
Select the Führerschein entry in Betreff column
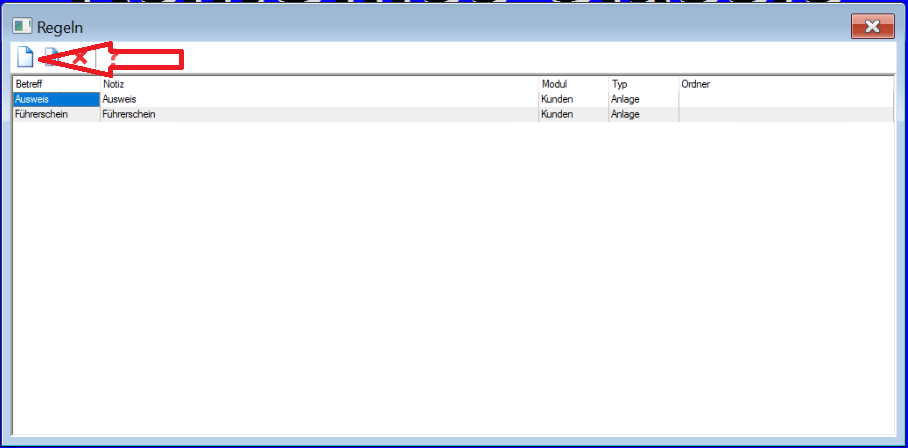click(56, 115)
